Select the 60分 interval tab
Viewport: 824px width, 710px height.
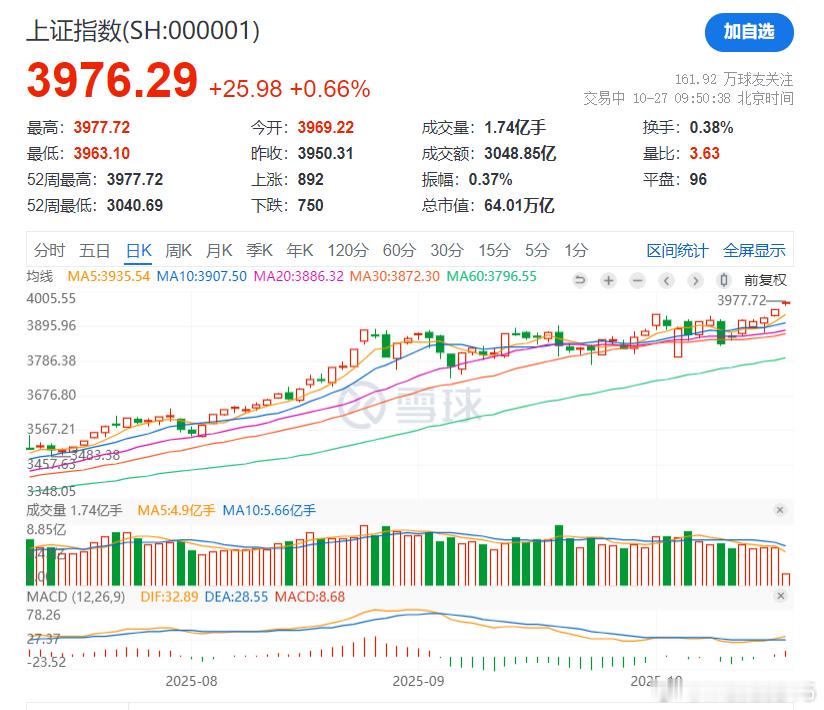point(399,250)
